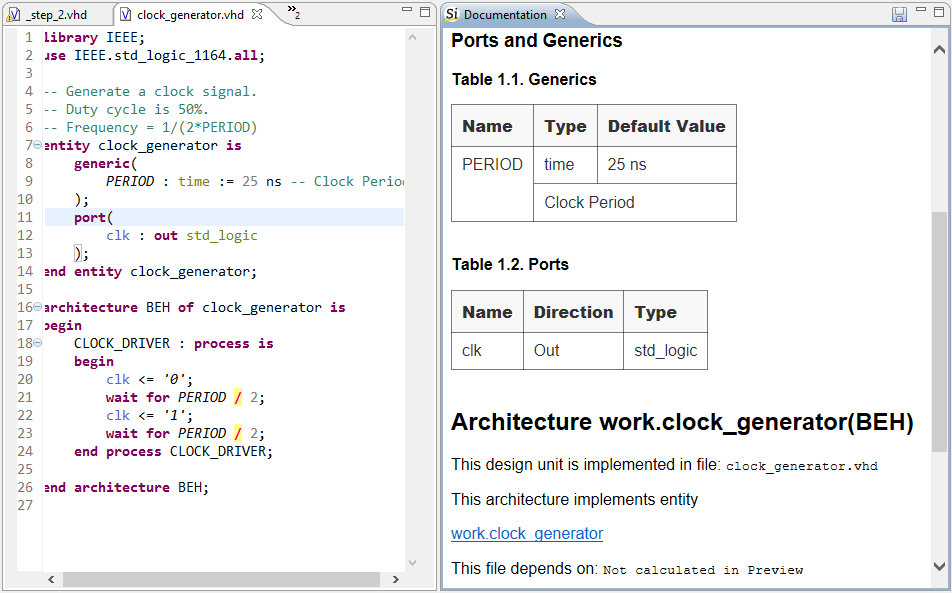
Task: Collapse the entity fold marker at line 7
Action: pos(38,145)
